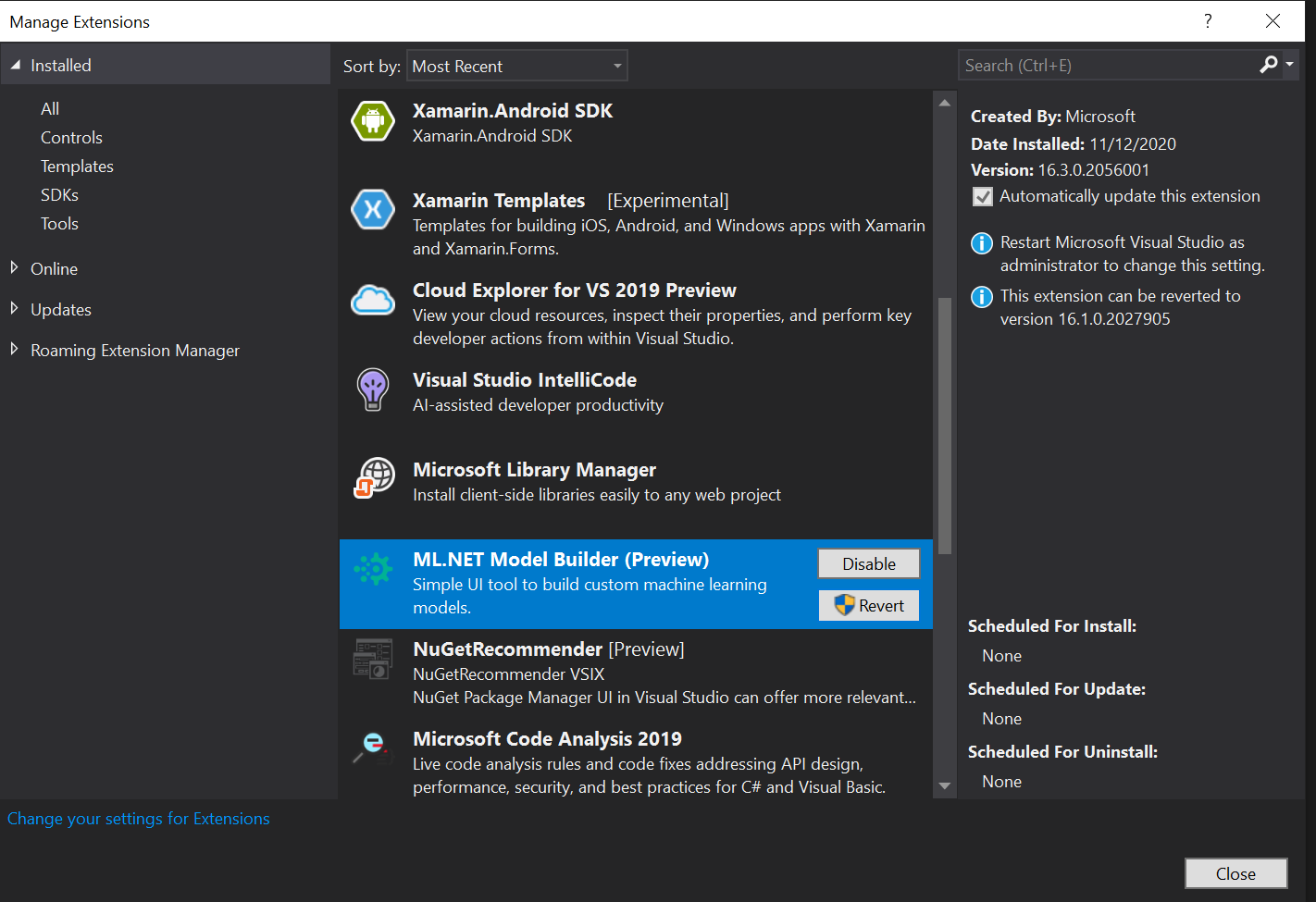Click the NuGetRecommender package icon

click(x=372, y=659)
